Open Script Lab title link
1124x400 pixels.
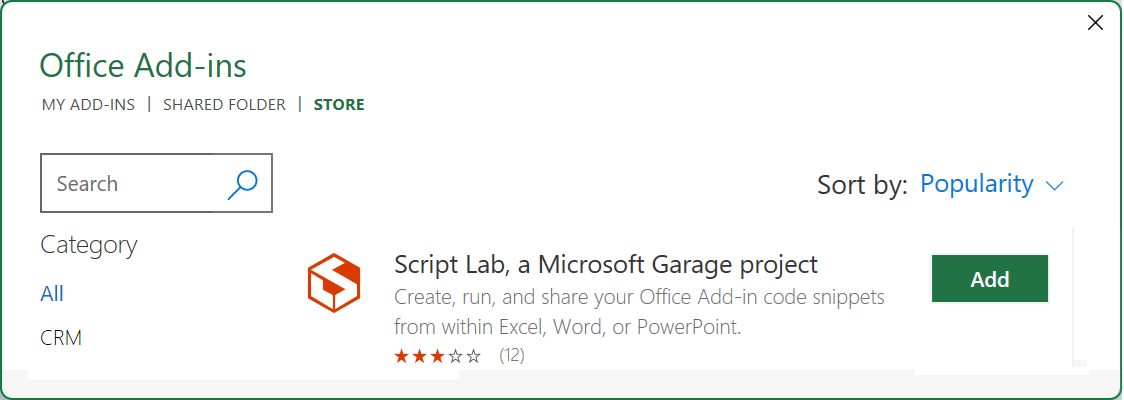(x=606, y=265)
